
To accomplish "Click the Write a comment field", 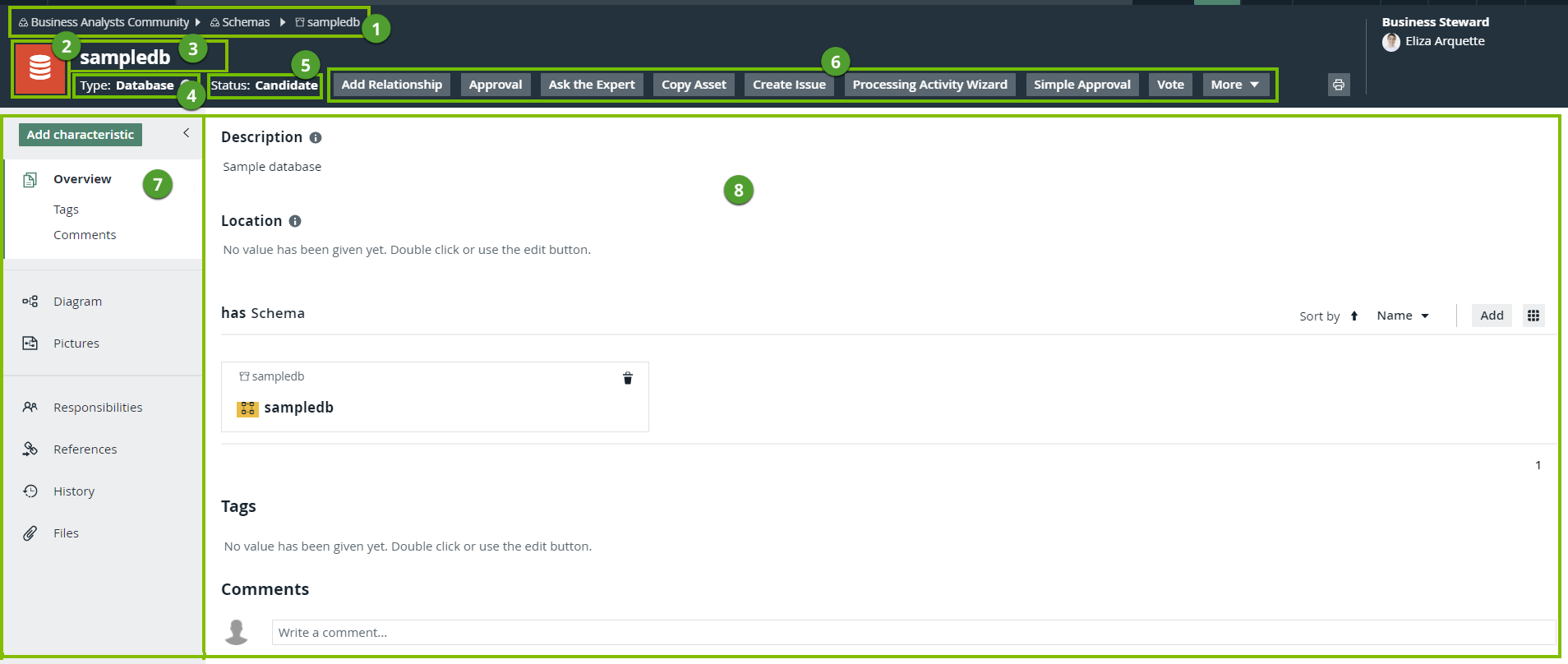I will click(912, 632).
